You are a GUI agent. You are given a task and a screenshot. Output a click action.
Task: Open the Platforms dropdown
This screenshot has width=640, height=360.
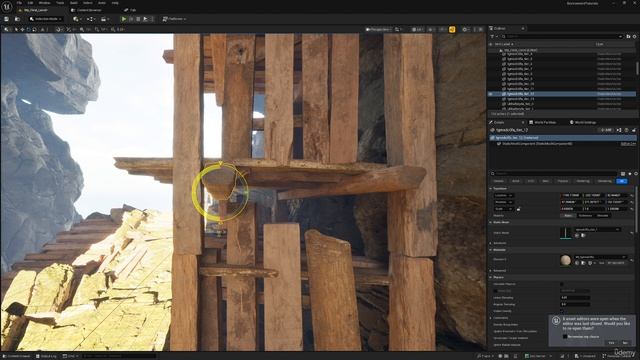click(174, 19)
